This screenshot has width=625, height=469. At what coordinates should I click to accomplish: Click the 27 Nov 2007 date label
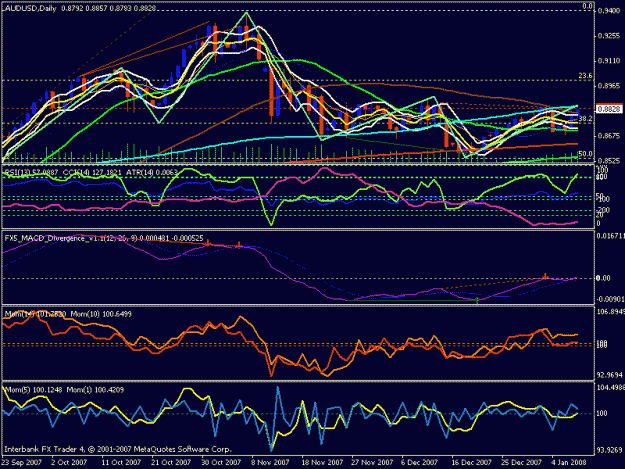[x=372, y=462]
